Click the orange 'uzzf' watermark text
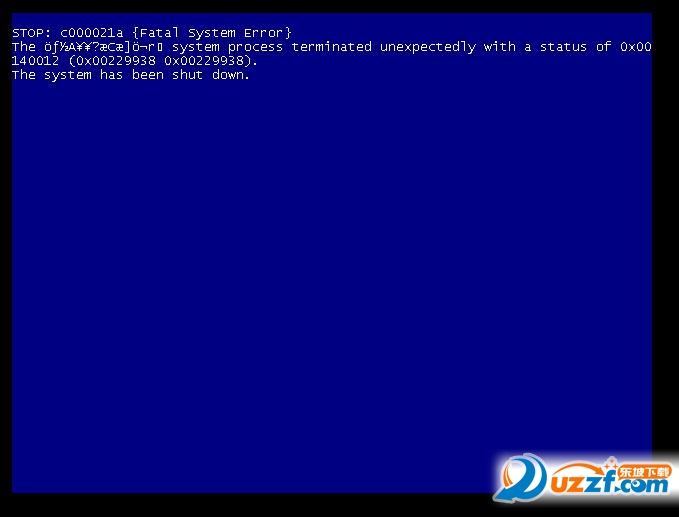 click(582, 483)
